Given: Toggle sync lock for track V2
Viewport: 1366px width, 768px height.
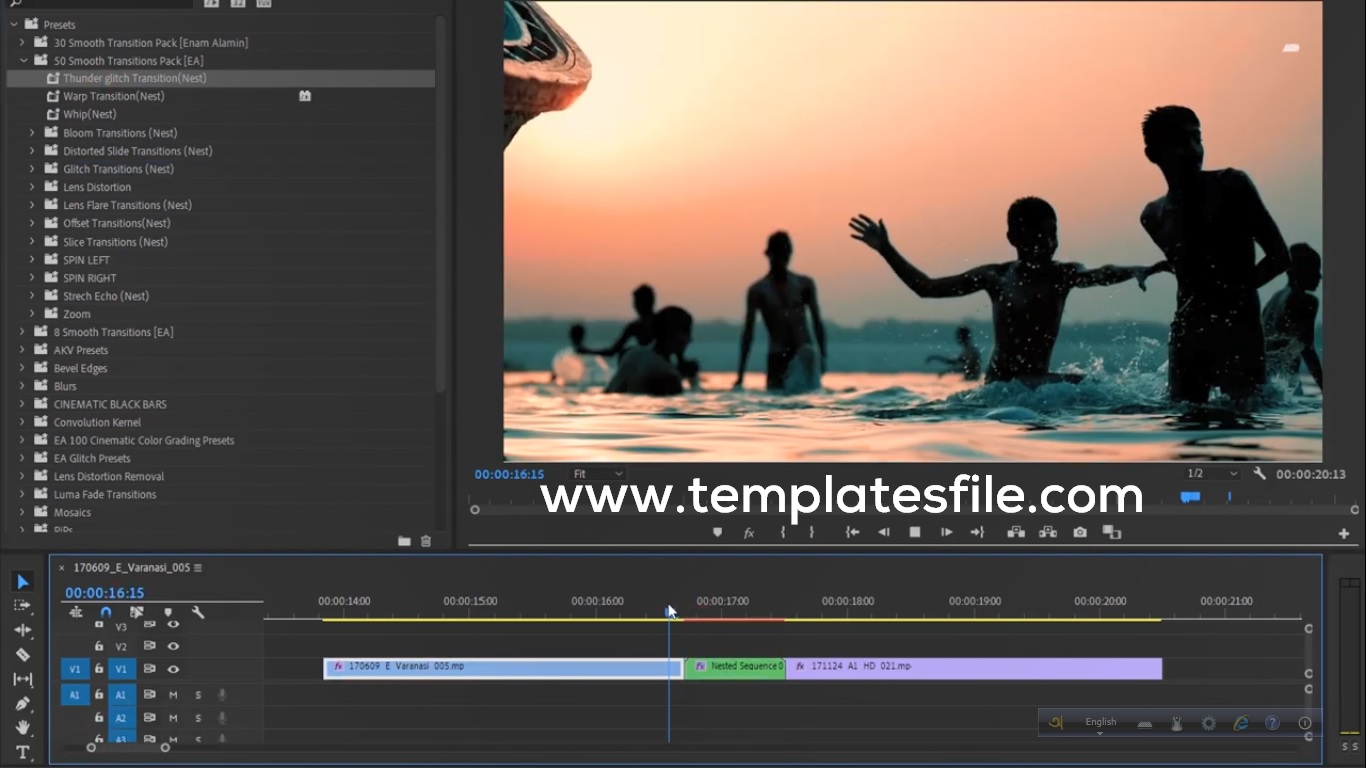Looking at the screenshot, I should click(149, 647).
